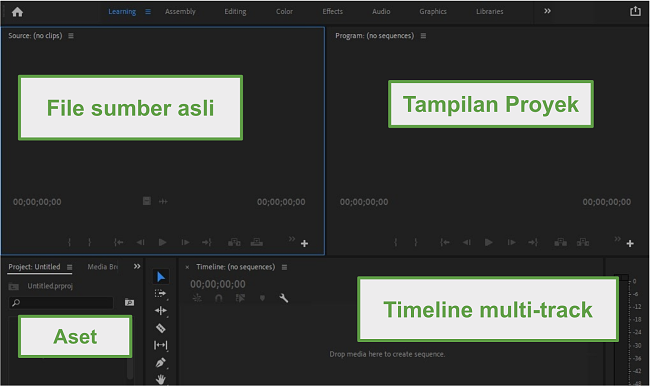Open the Media Browser tab
650x386 pixels.
click(x=102, y=267)
